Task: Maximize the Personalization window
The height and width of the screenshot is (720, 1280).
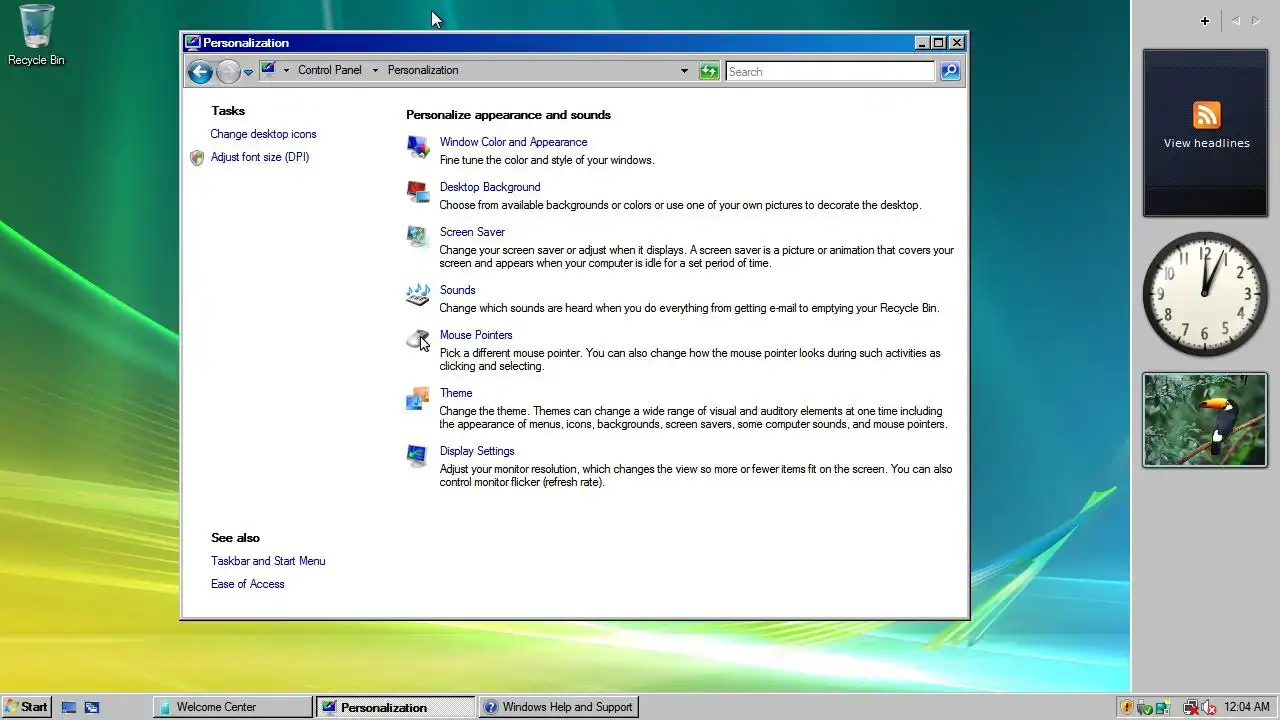Action: point(939,42)
